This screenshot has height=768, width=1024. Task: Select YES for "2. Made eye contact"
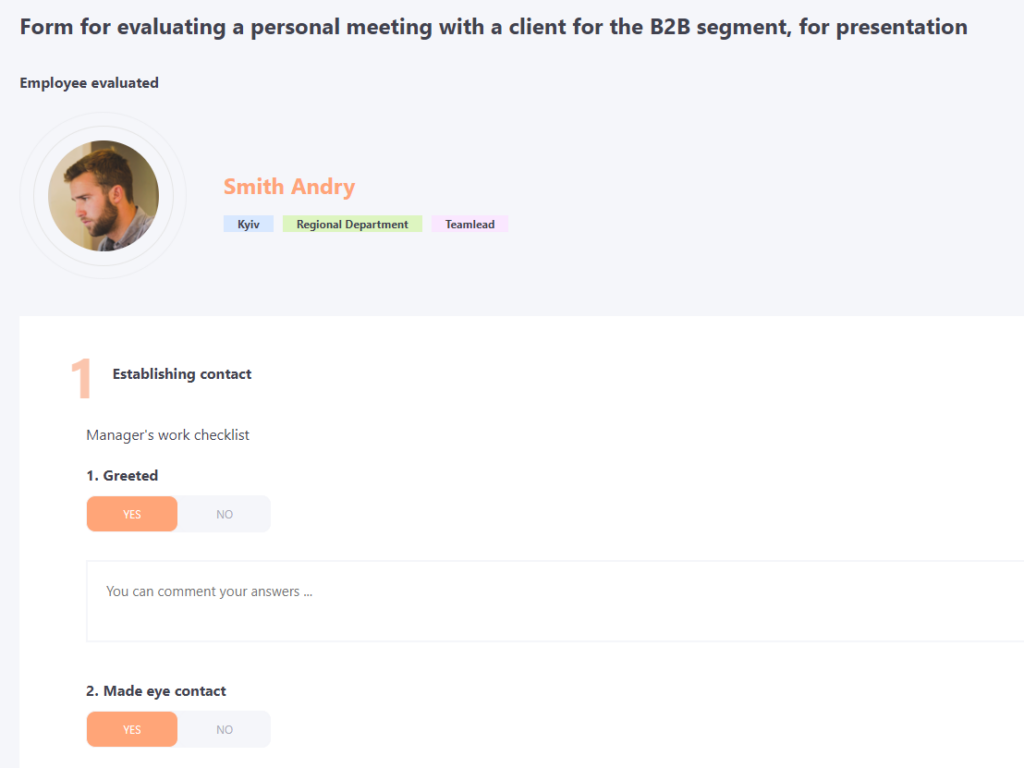point(131,729)
